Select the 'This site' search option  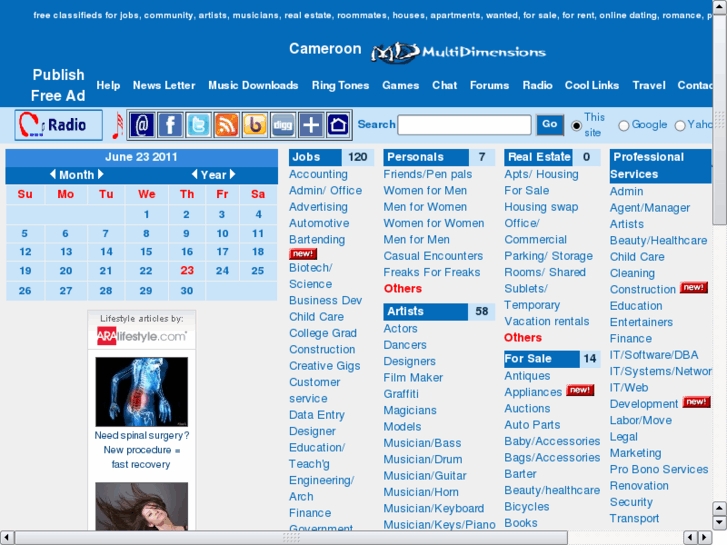(576, 126)
